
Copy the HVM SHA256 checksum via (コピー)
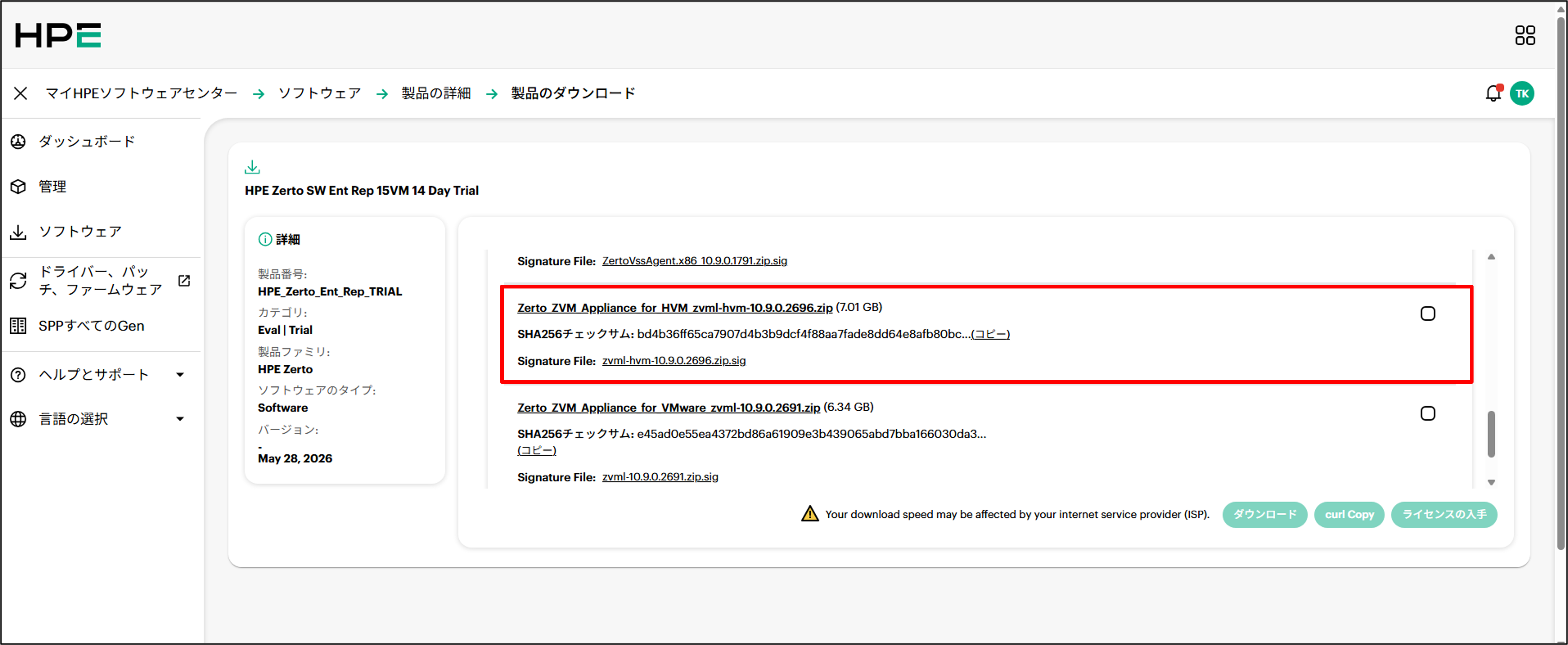point(990,334)
